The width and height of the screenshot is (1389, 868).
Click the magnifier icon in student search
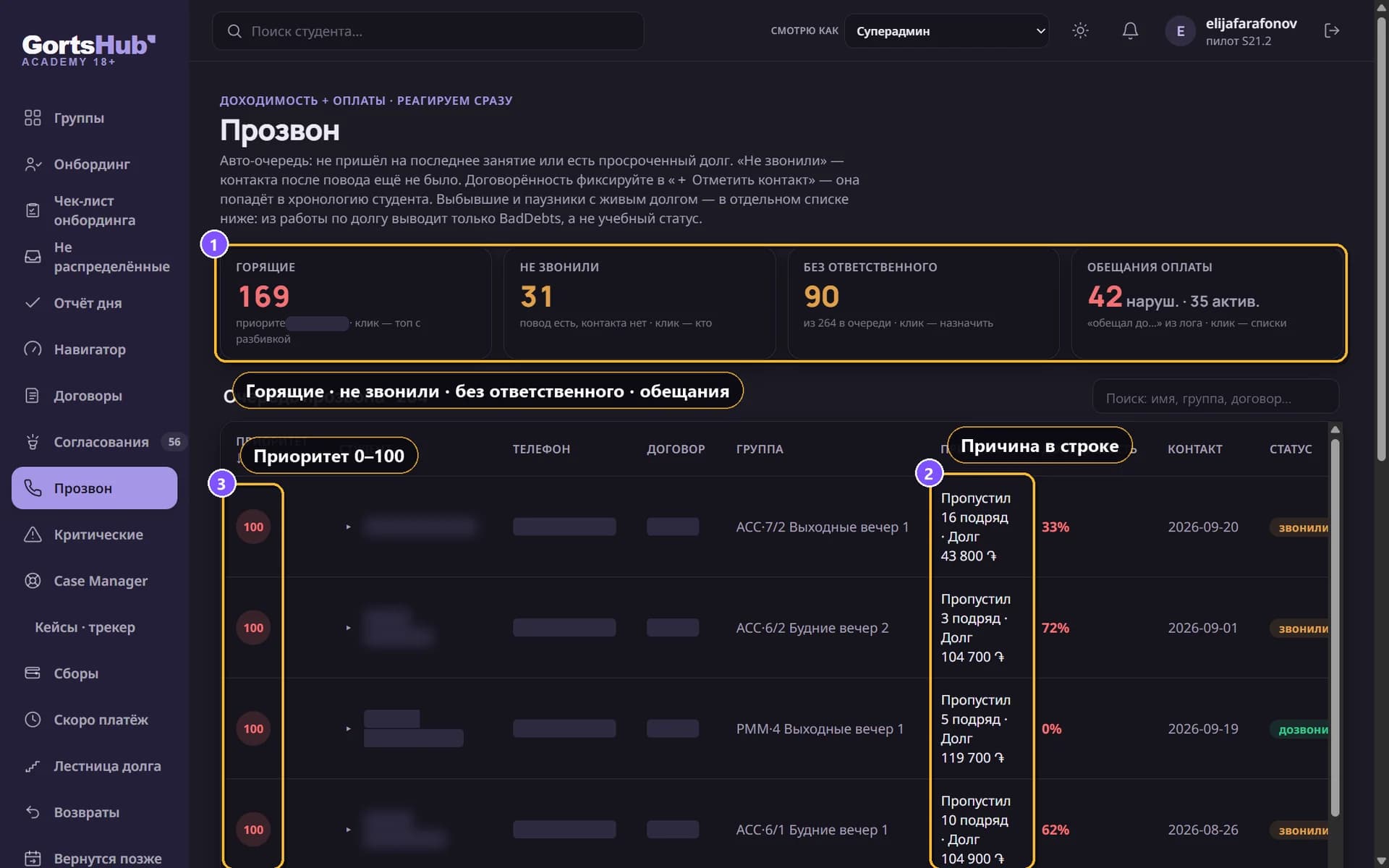click(x=234, y=31)
